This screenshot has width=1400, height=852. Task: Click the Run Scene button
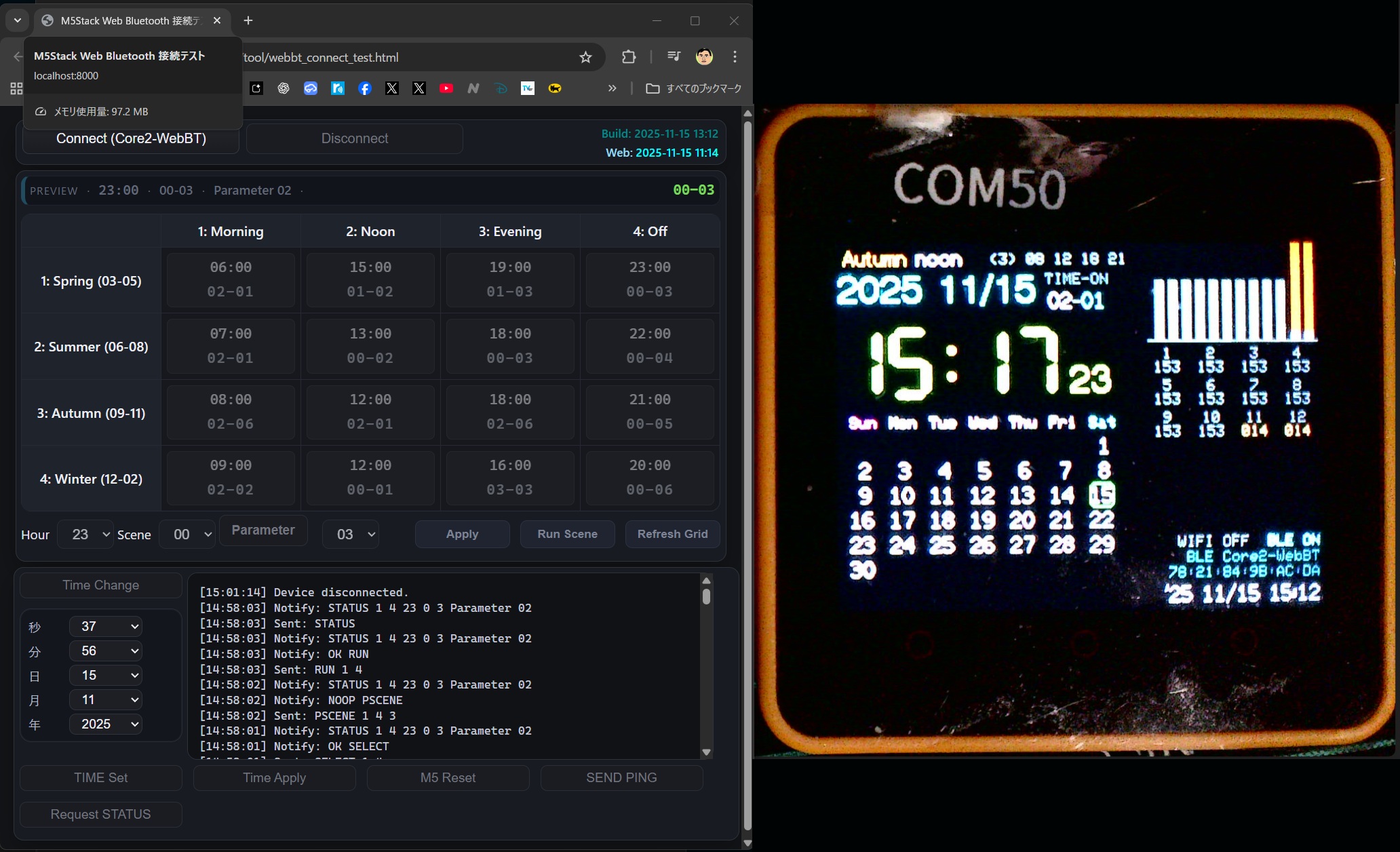[x=567, y=534]
